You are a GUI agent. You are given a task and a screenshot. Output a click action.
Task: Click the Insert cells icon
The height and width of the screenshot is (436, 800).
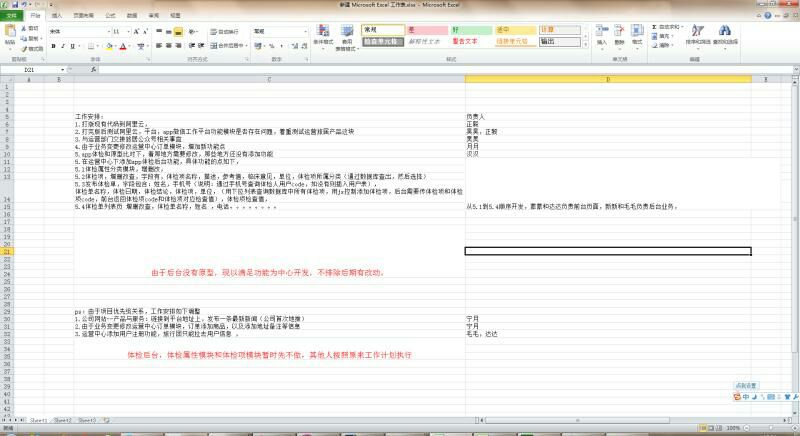coord(602,35)
